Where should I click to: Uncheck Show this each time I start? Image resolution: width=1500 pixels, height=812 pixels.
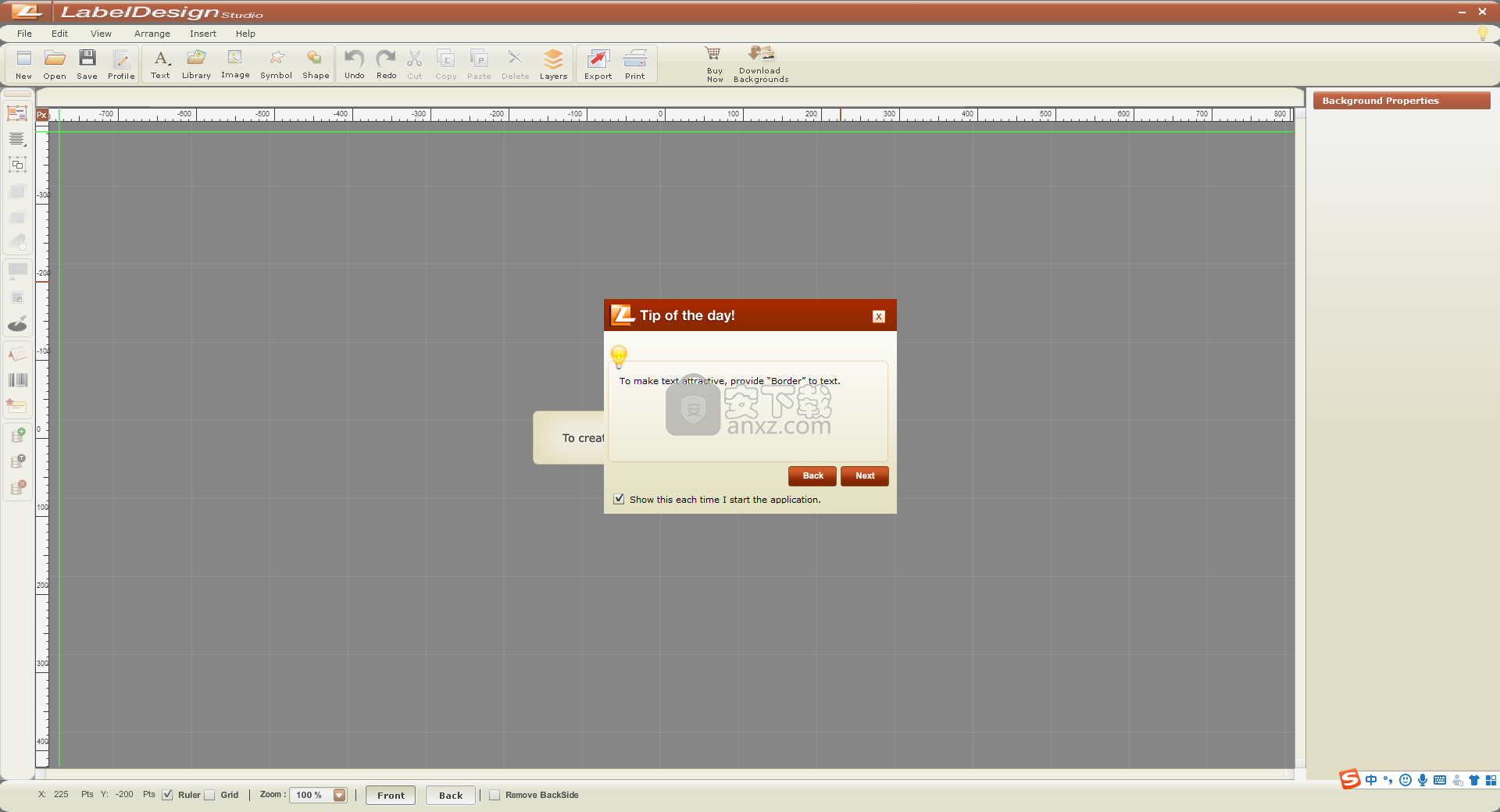(x=619, y=499)
